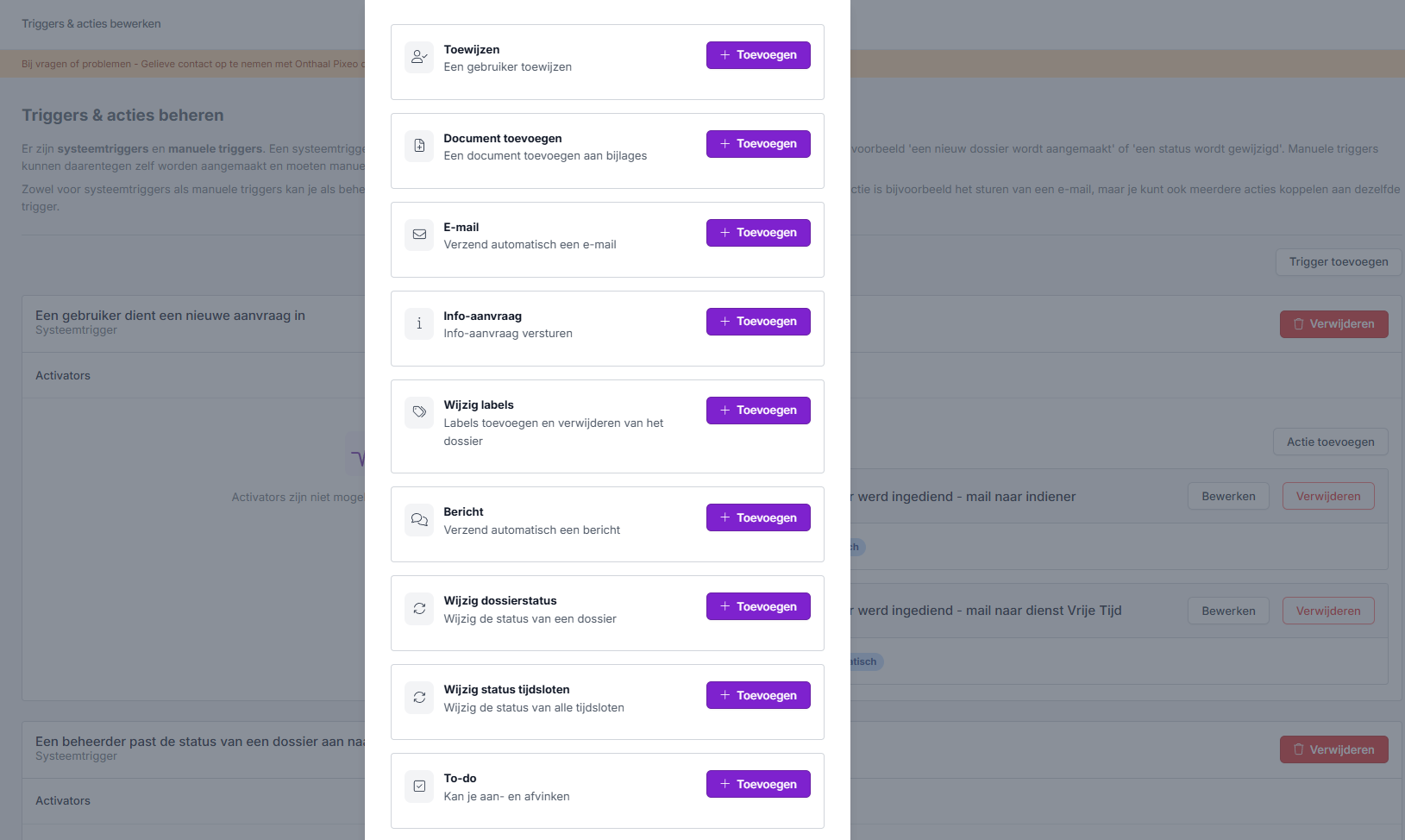Click the Wijzig status tijdsloten icon
1405x840 pixels.
click(x=419, y=697)
